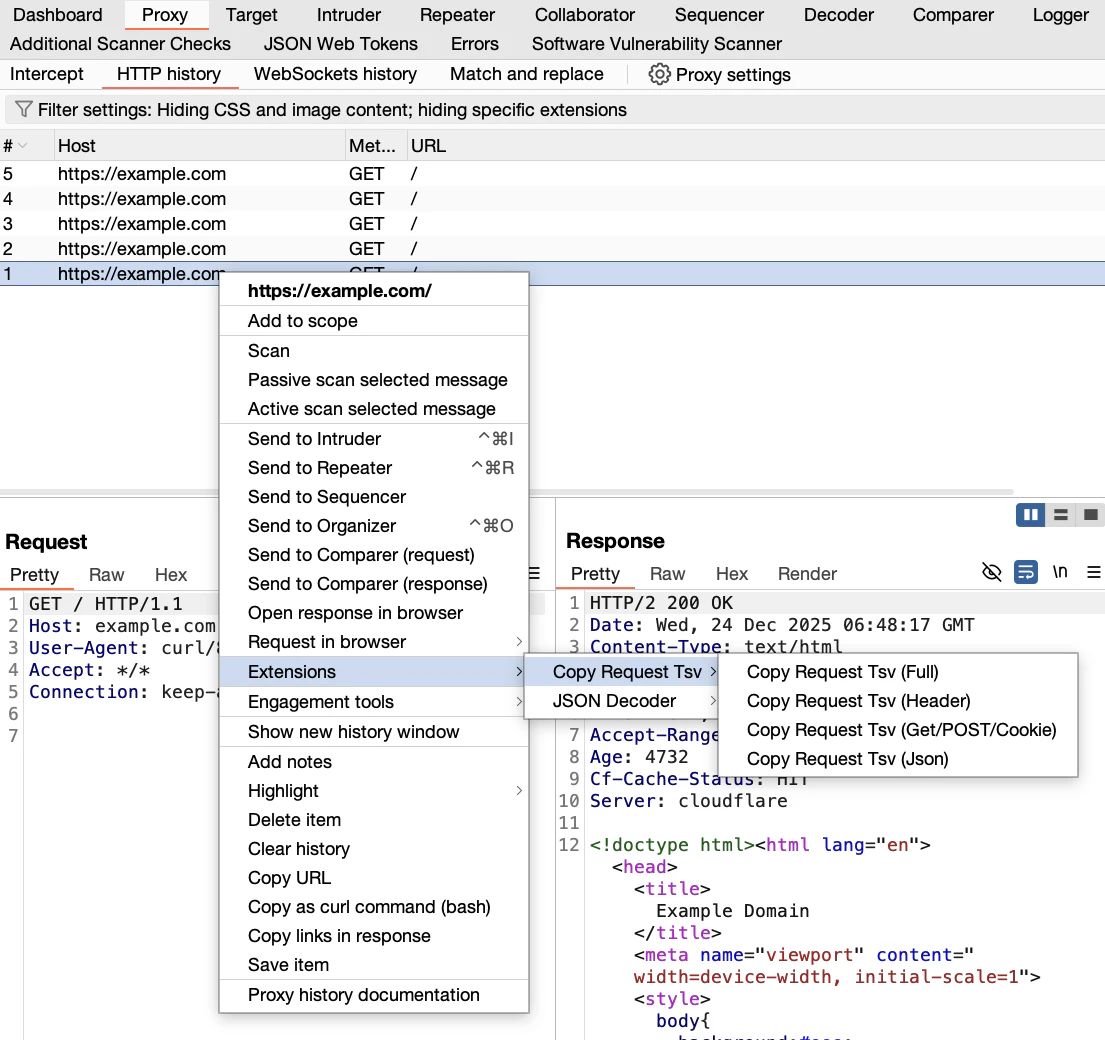The width and height of the screenshot is (1105, 1040).
Task: Open the Sequencer tab
Action: click(719, 15)
